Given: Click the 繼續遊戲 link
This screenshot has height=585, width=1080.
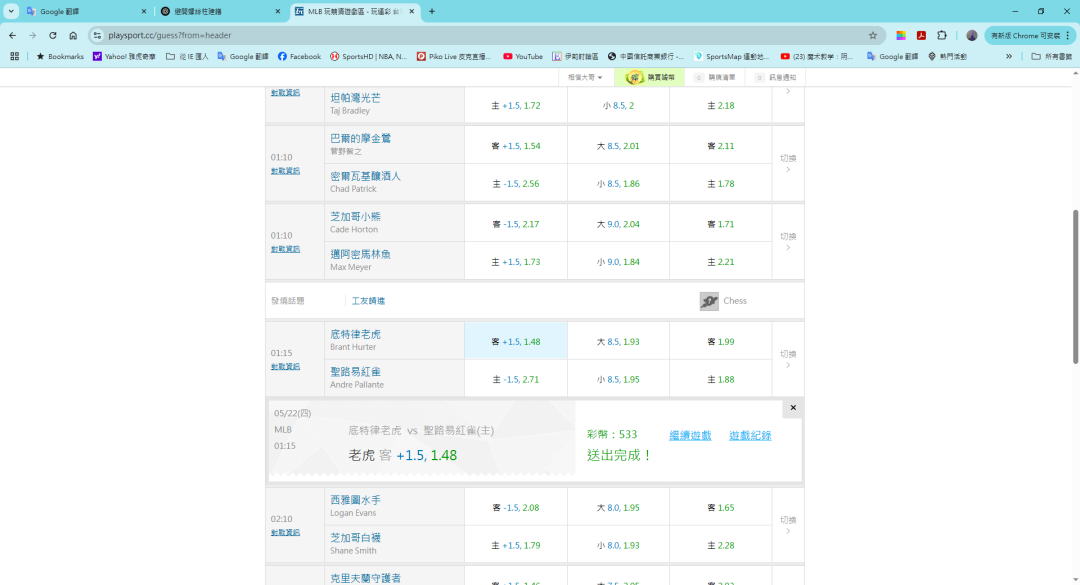Looking at the screenshot, I should (690, 435).
